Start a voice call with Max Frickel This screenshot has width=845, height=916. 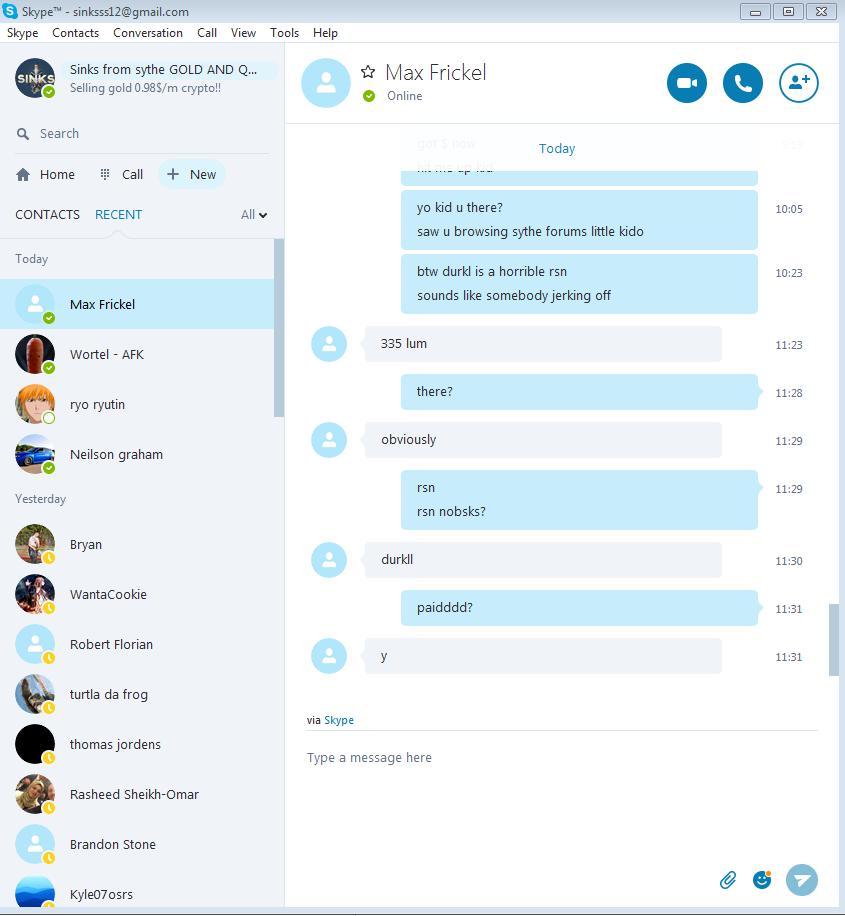(x=743, y=83)
